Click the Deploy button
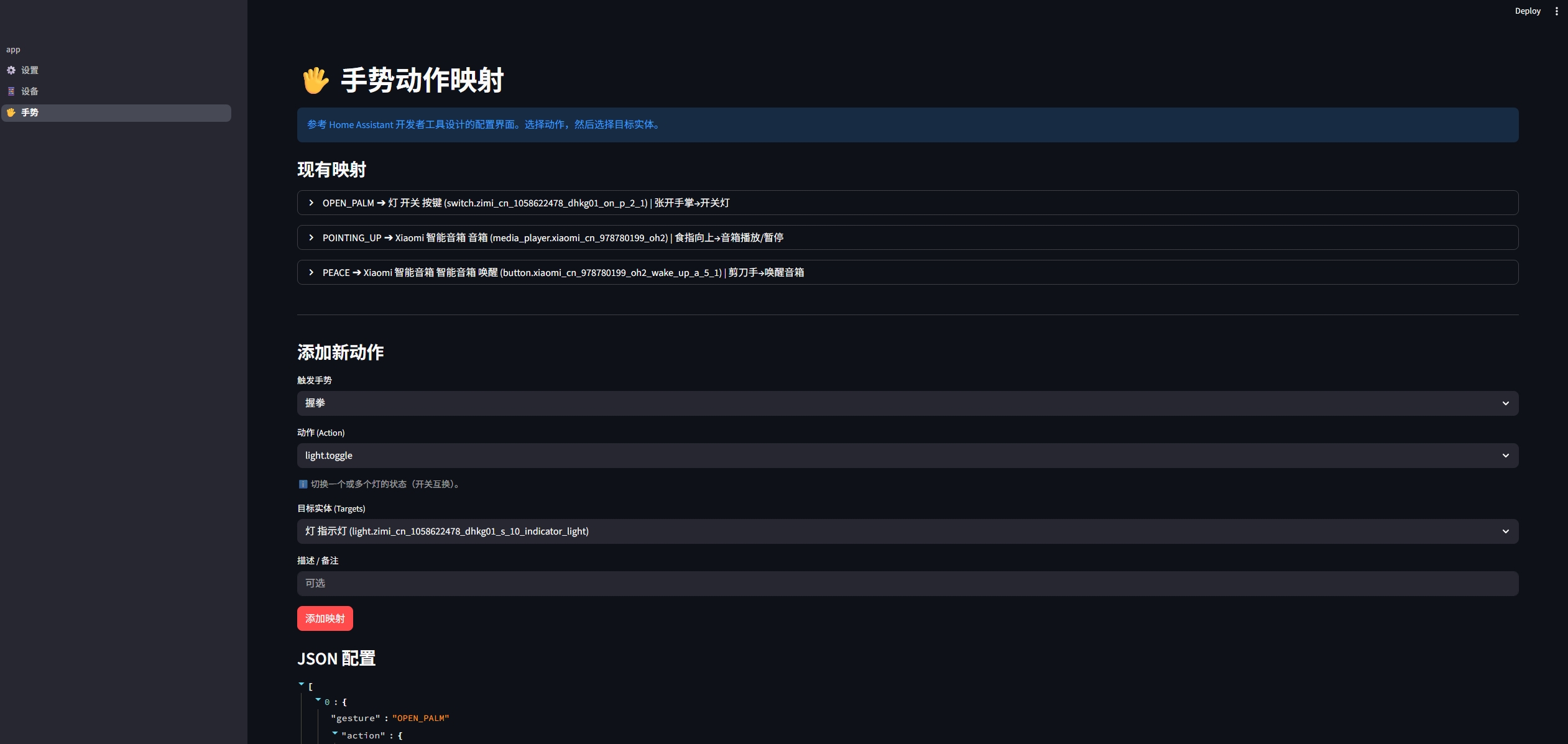Viewport: 1568px width, 744px height. (1527, 11)
